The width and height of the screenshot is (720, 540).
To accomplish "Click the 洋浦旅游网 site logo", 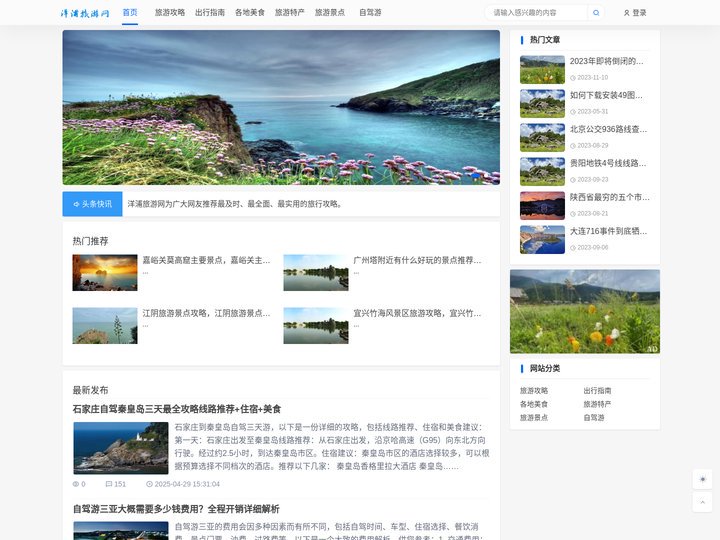I will tap(85, 13).
